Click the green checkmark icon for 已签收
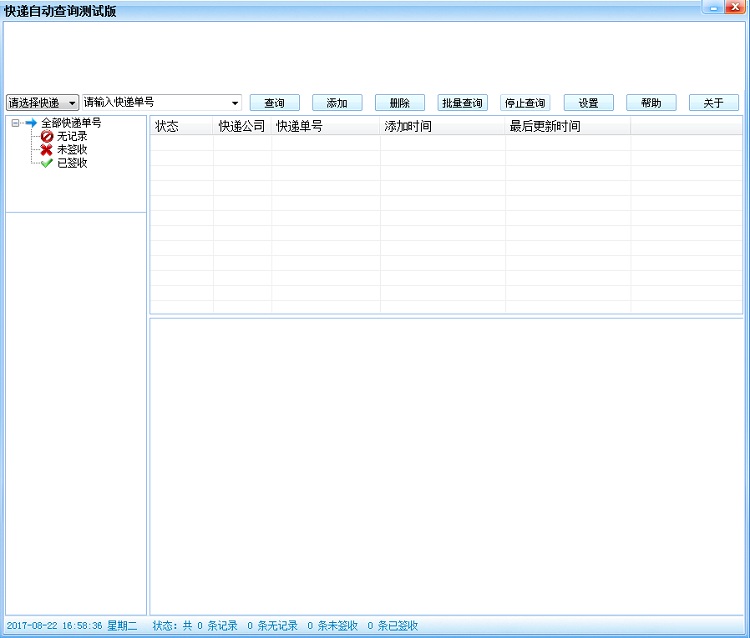 click(47, 163)
